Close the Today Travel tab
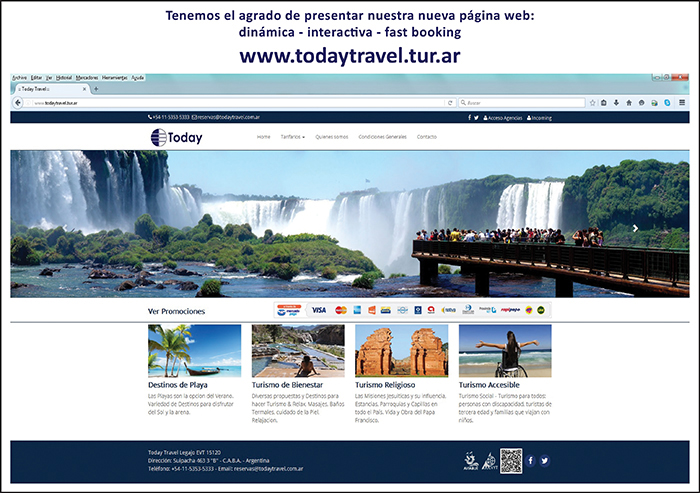The width and height of the screenshot is (700, 493). tap(84, 89)
